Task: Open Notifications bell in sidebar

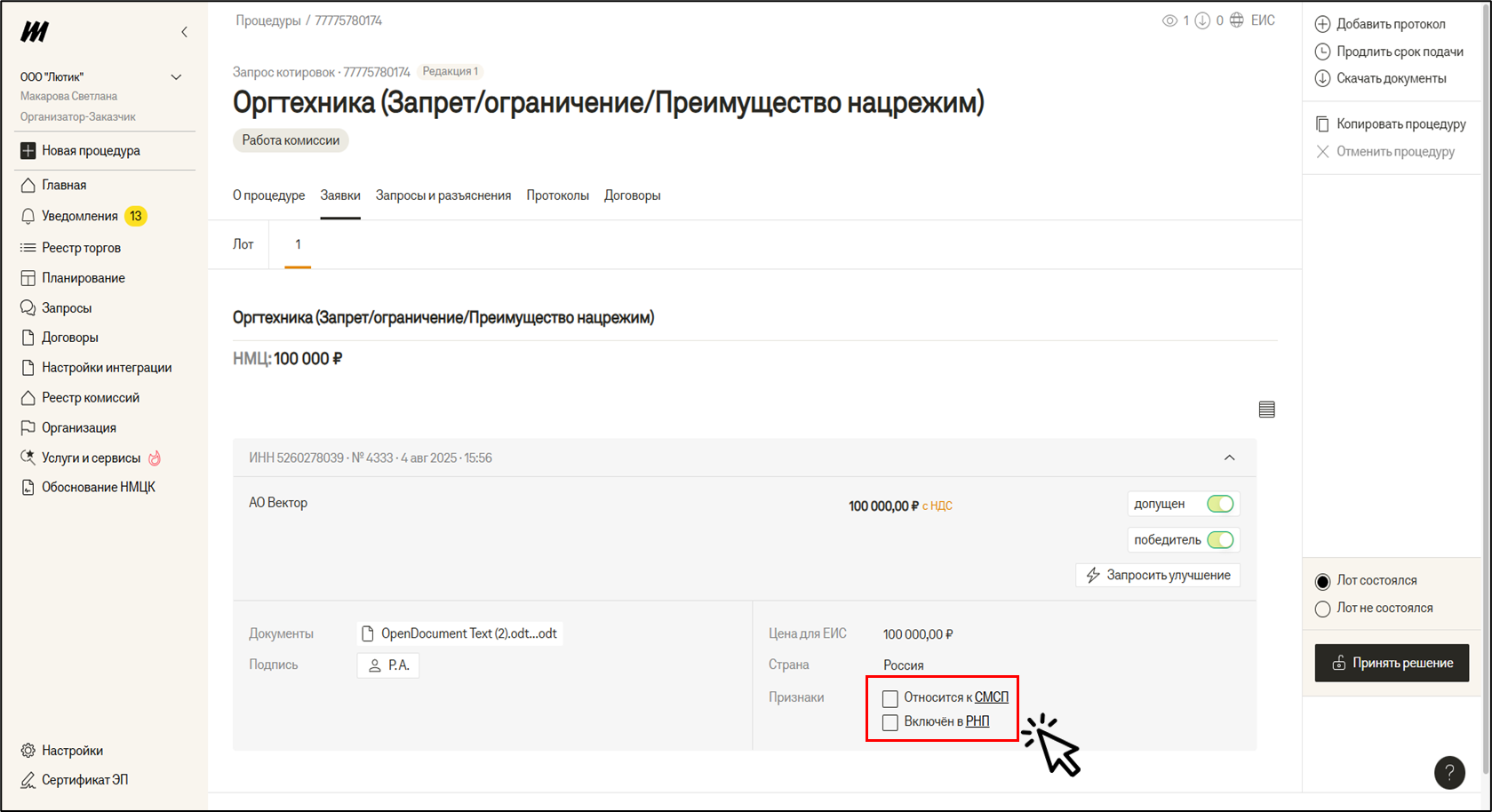Action: [x=28, y=216]
